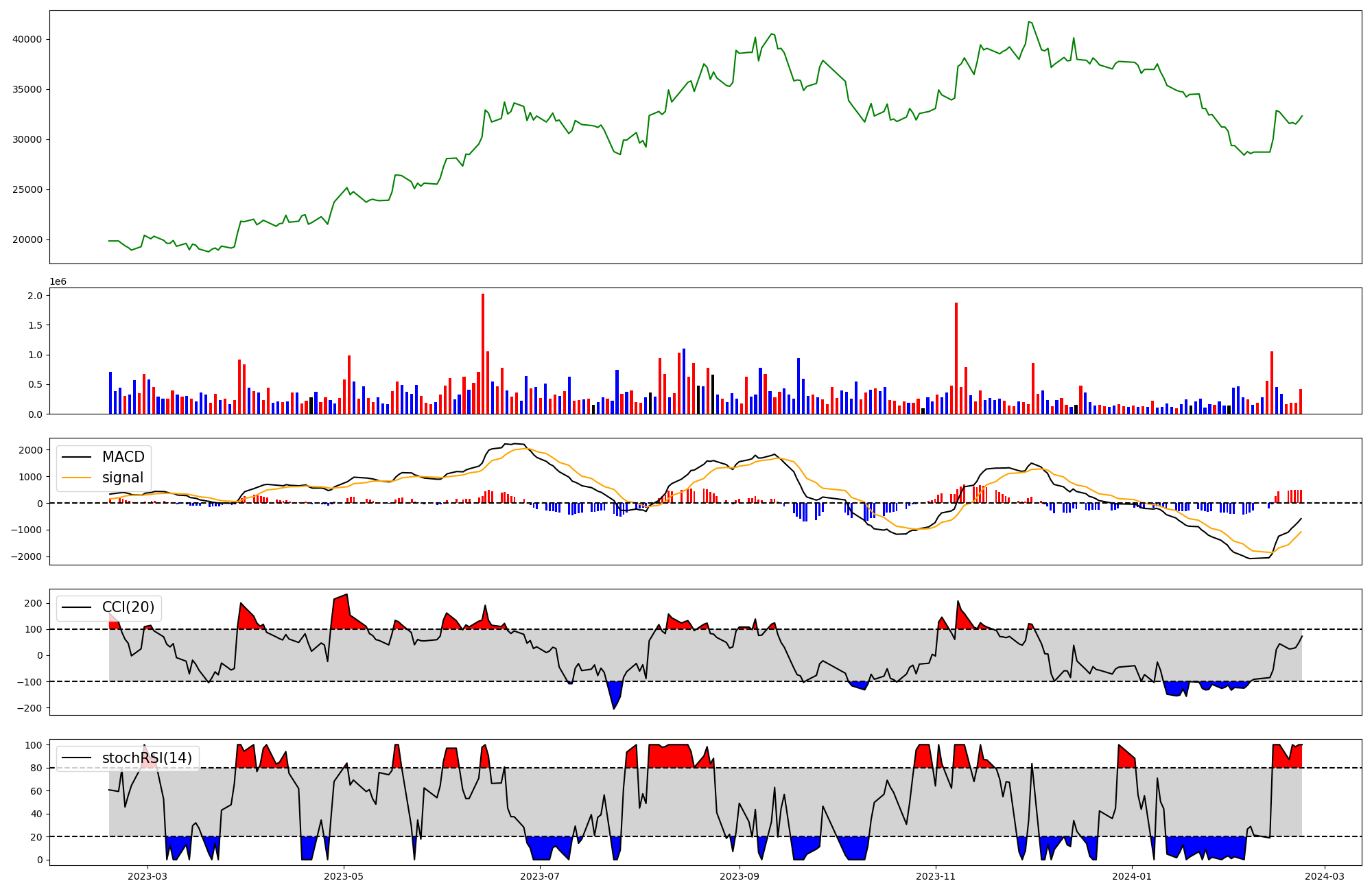Click the 35000 price axis tick label
Image resolution: width=1372 pixels, height=892 pixels.
point(27,89)
